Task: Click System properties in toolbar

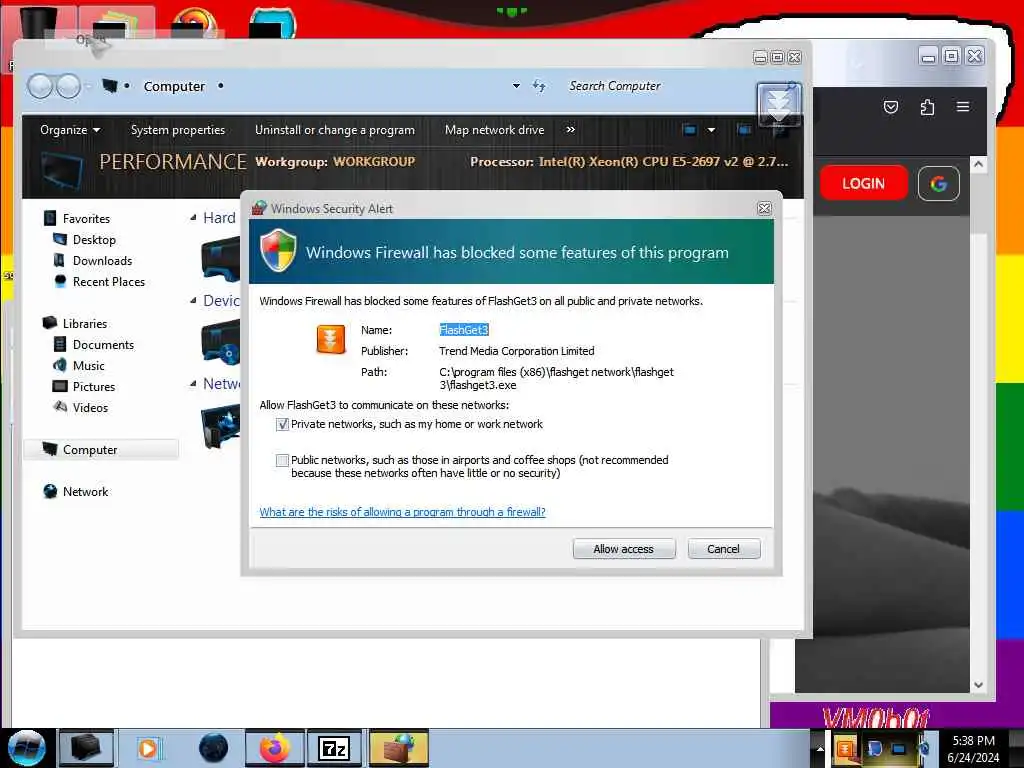Action: coord(178,130)
